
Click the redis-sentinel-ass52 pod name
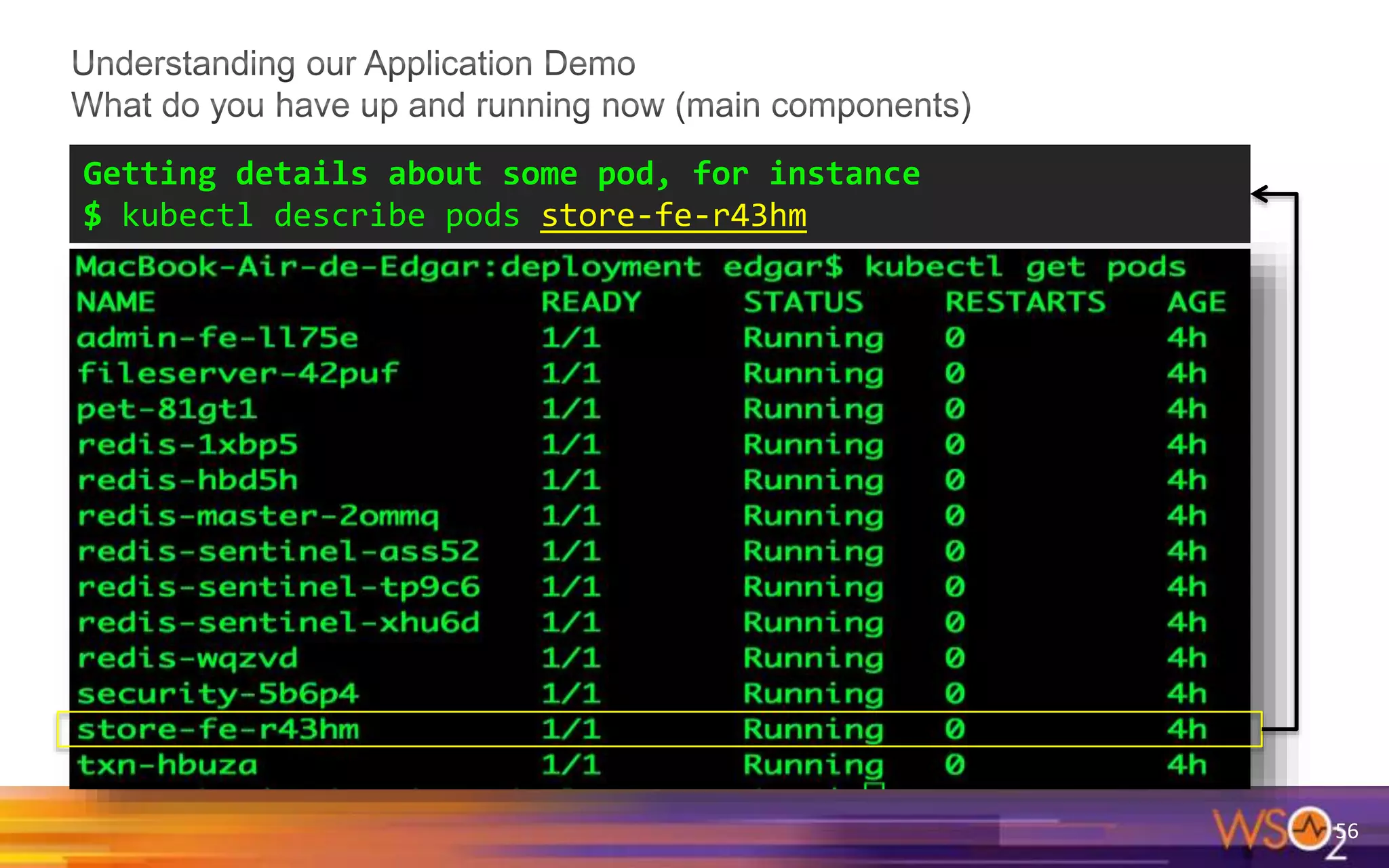coord(278,551)
